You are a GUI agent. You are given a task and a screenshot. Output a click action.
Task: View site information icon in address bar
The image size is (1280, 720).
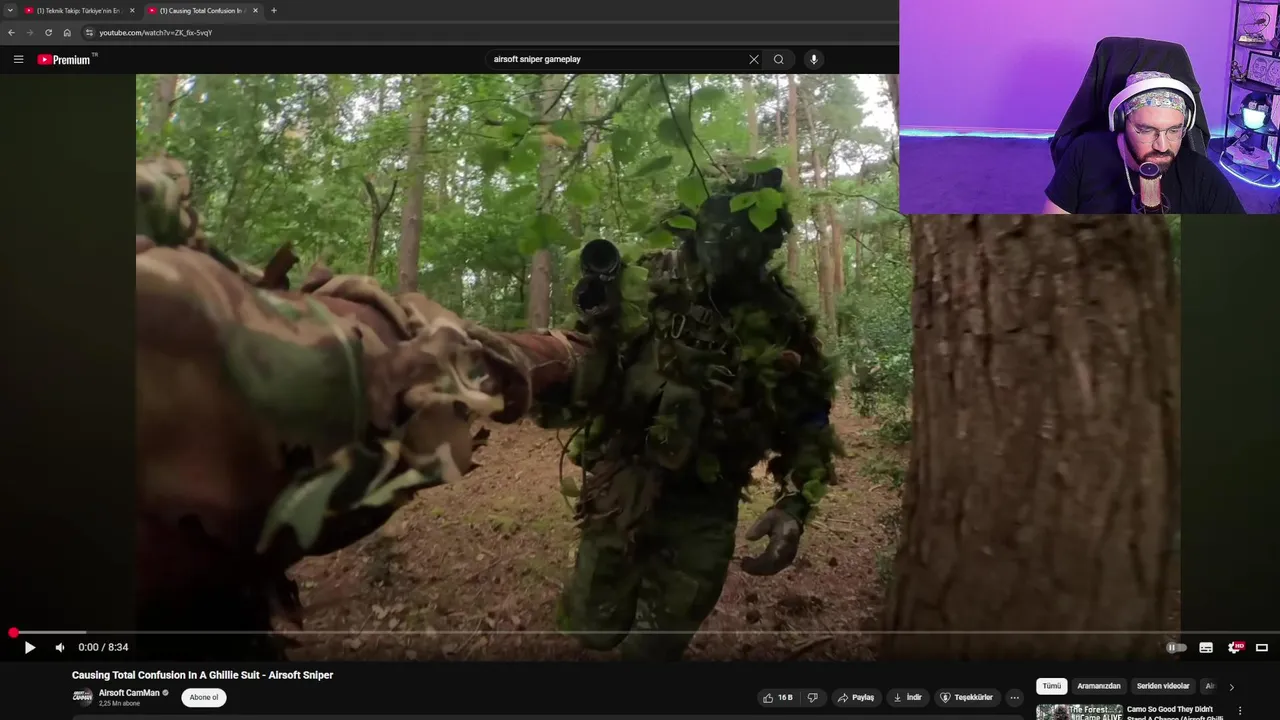click(x=89, y=32)
